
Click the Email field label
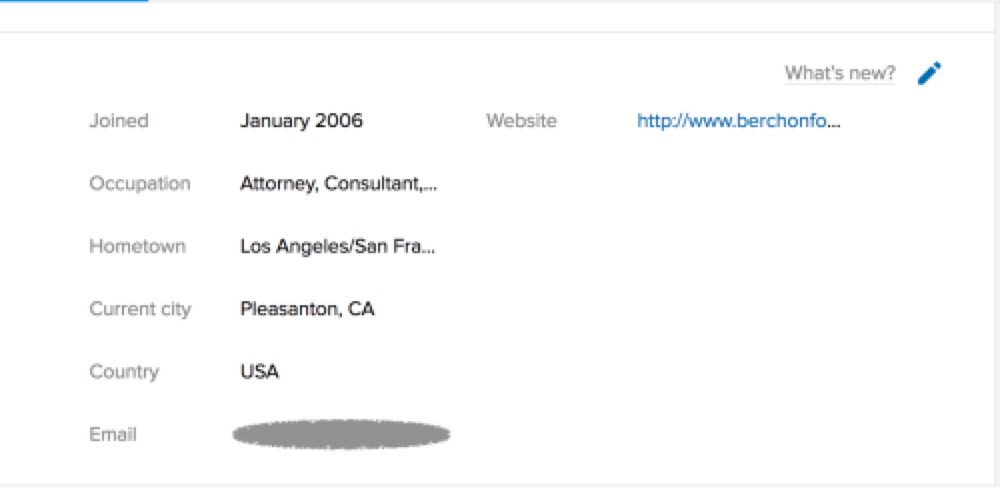pos(112,435)
